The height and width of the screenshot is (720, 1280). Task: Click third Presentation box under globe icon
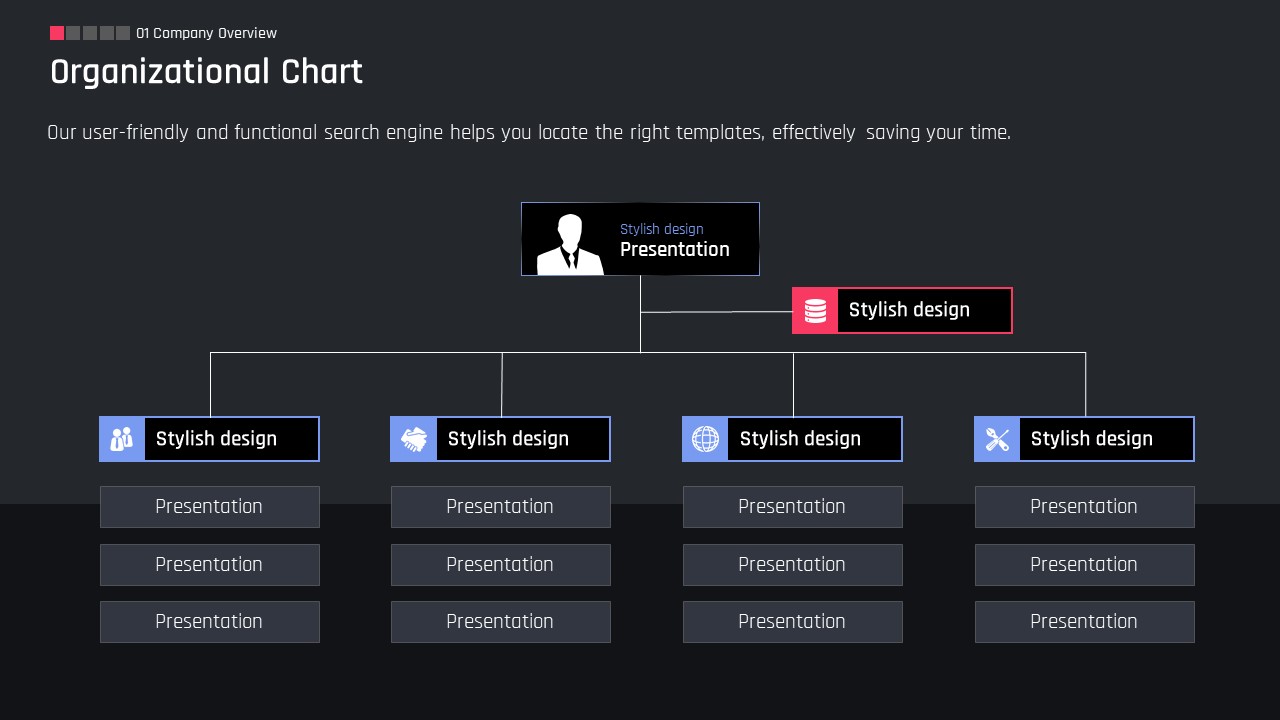793,622
